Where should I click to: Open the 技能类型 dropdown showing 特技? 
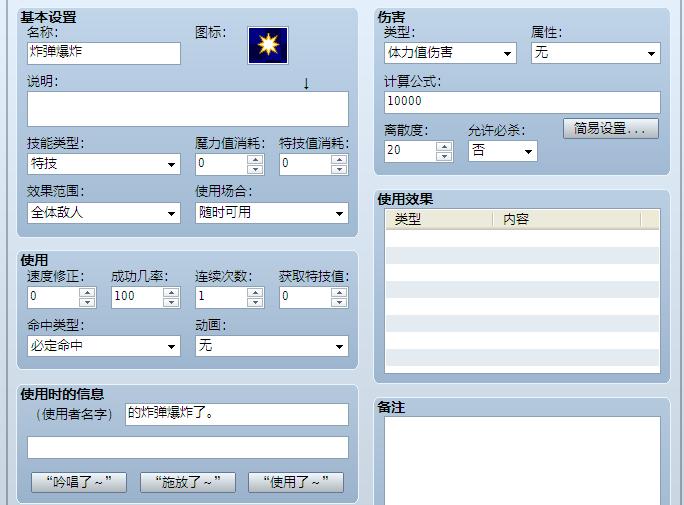[104, 164]
